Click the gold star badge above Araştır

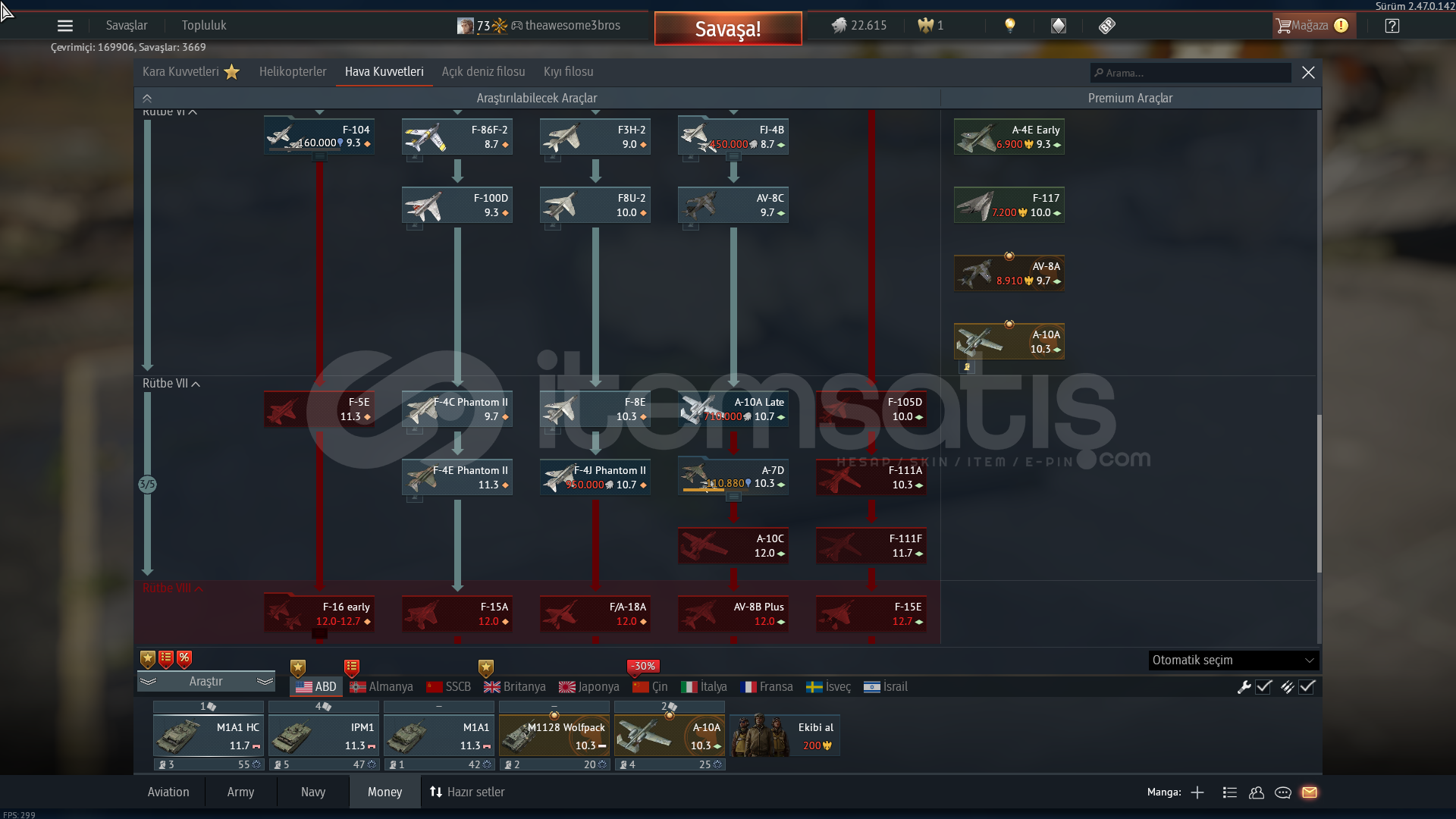click(x=148, y=659)
